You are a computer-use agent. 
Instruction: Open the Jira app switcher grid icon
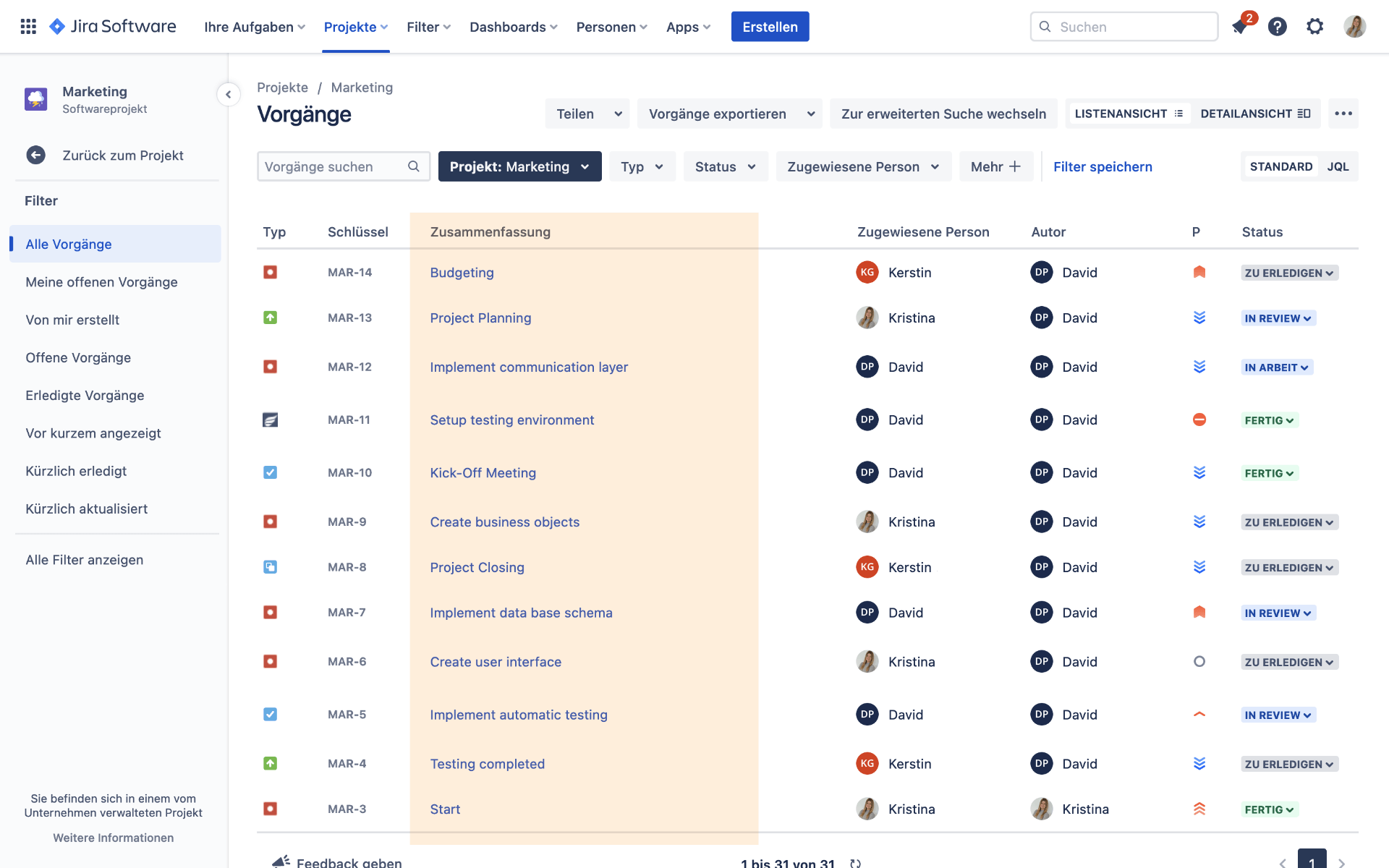coord(28,26)
